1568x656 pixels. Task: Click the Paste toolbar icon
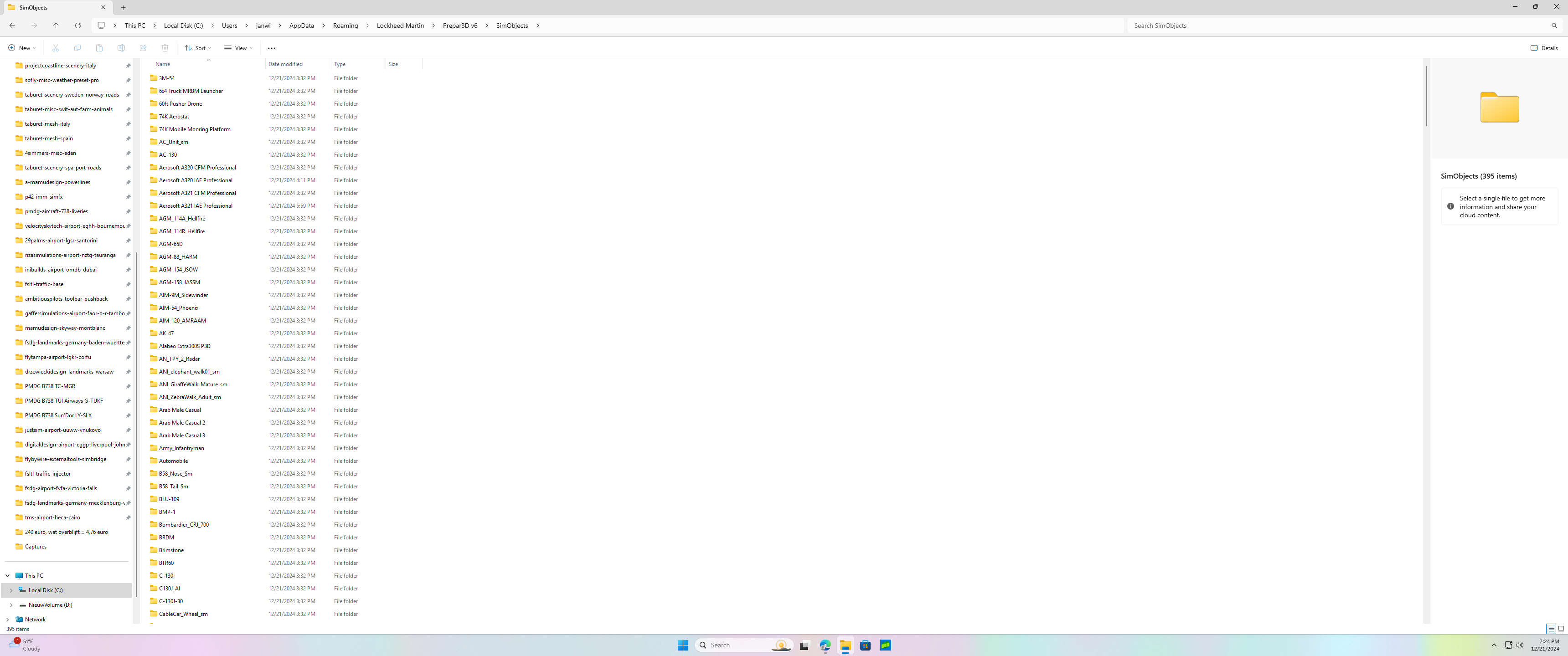coord(99,48)
